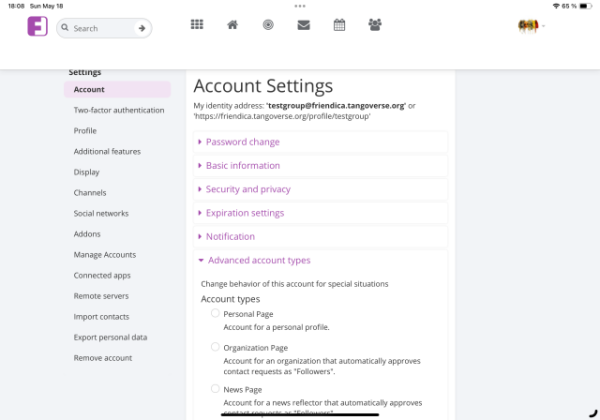Open Remote servers page
This screenshot has height=420, width=600.
point(101,296)
